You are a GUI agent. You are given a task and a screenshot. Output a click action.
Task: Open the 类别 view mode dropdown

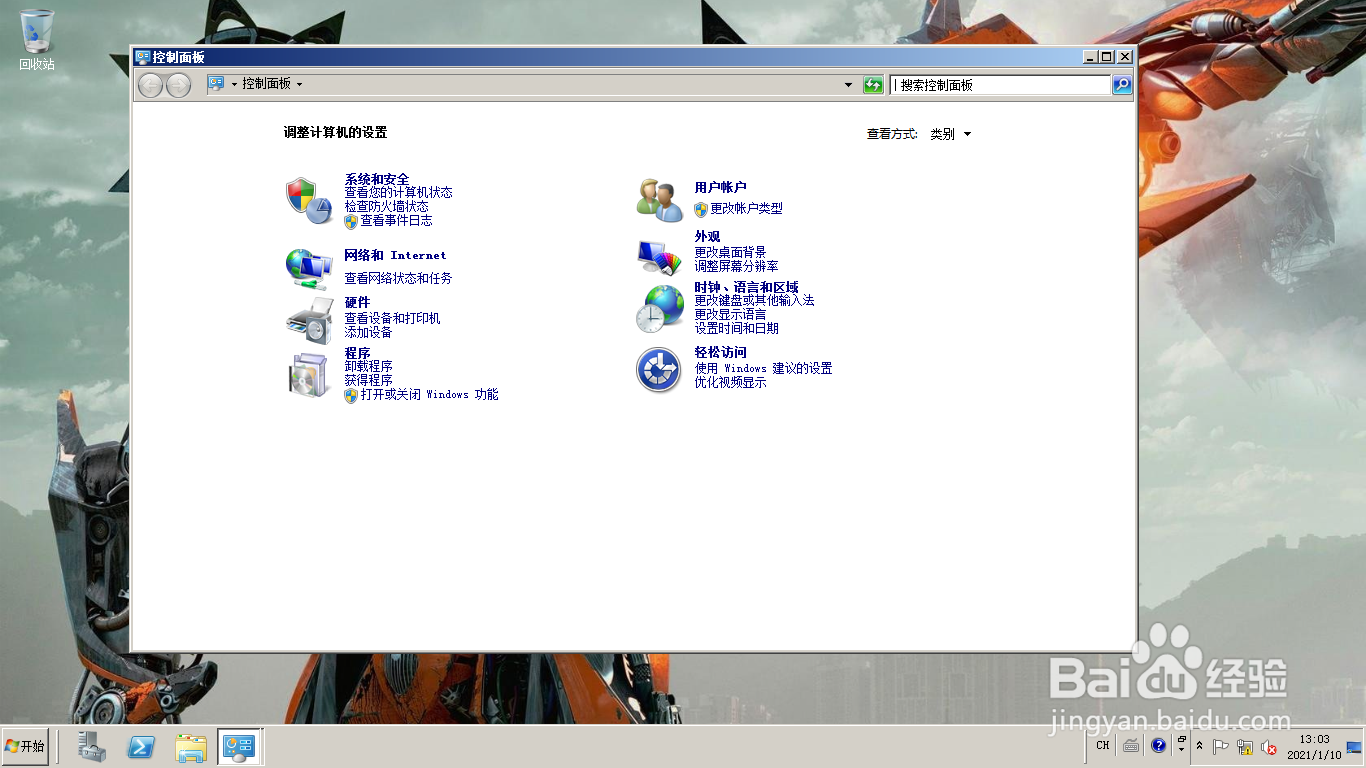[x=950, y=134]
